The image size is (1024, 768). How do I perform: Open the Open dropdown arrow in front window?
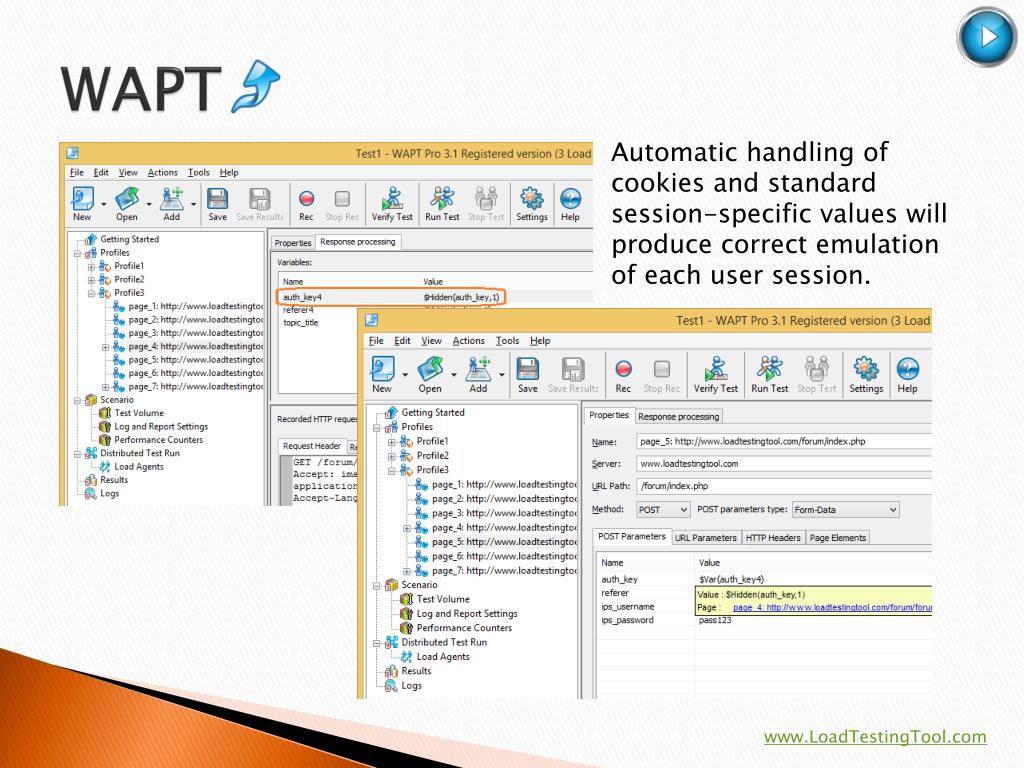(454, 375)
